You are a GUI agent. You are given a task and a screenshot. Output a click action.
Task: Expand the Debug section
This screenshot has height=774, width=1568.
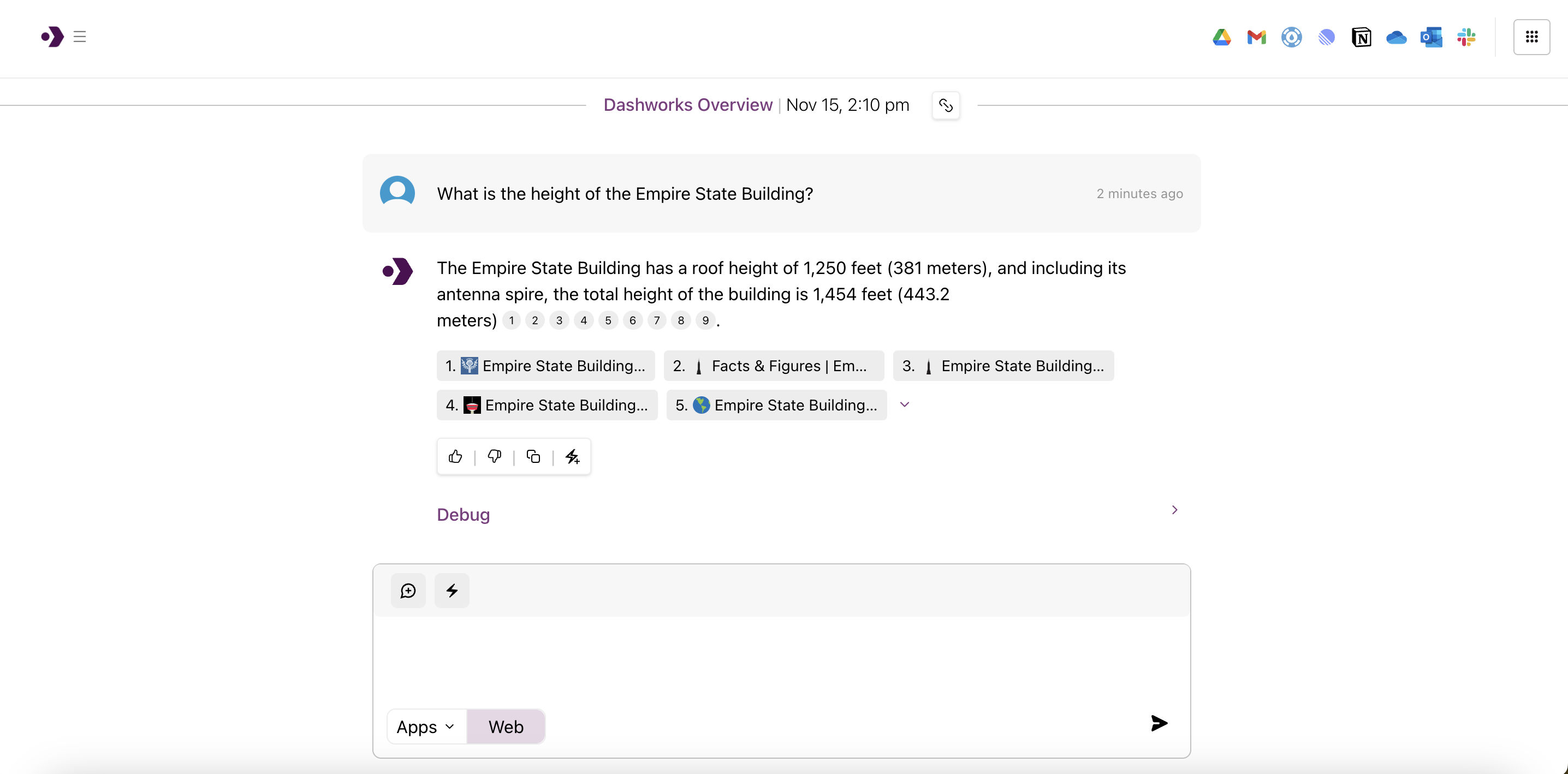coord(463,514)
